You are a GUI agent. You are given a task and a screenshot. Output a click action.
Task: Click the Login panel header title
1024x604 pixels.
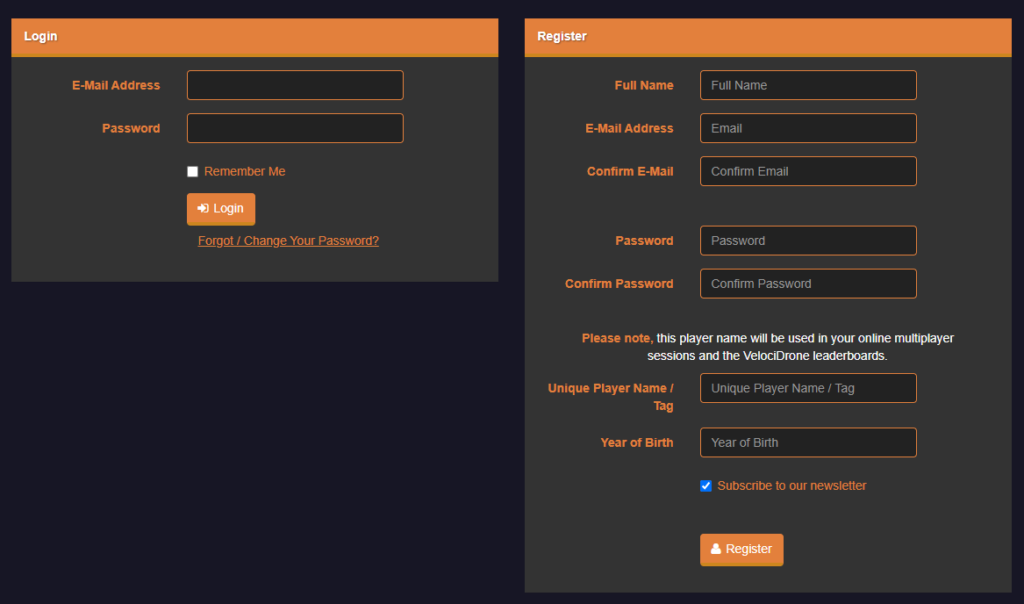40,37
